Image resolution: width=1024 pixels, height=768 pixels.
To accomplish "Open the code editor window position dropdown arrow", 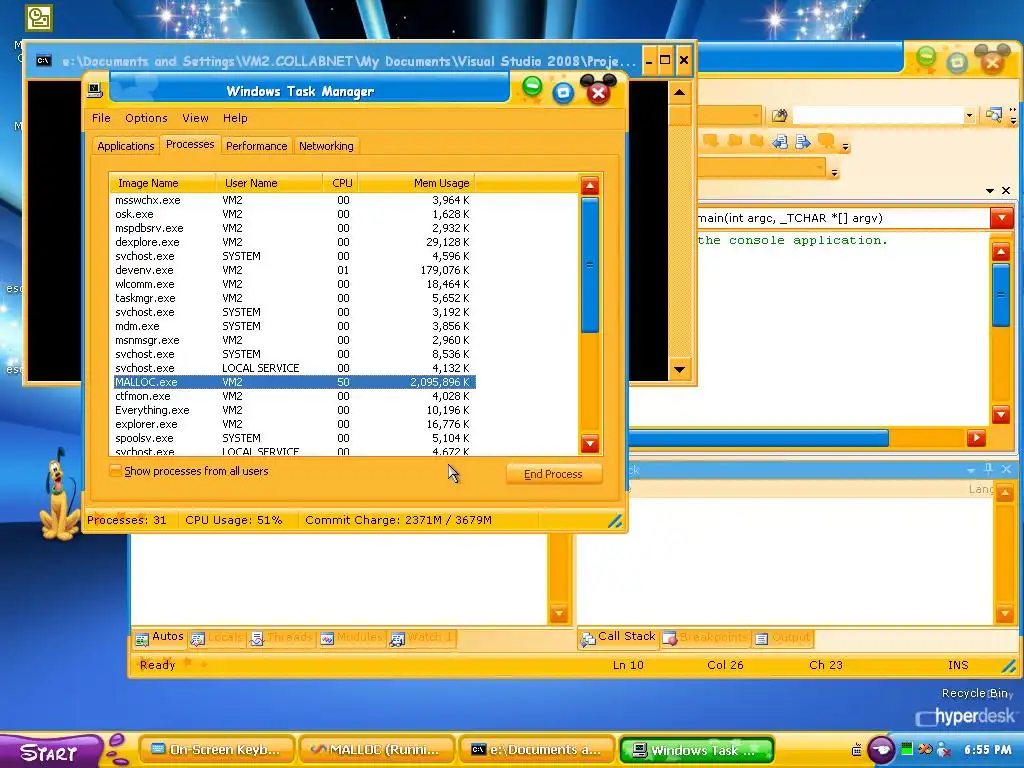I will tap(990, 191).
